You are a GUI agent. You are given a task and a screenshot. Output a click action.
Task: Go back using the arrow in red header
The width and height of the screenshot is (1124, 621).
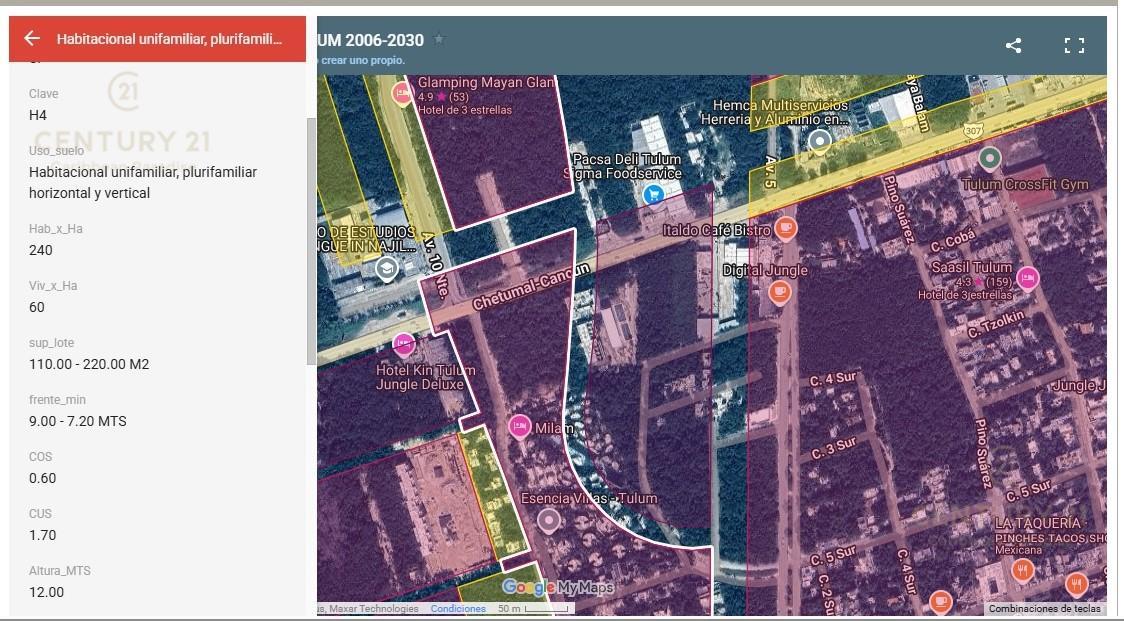pos(32,38)
